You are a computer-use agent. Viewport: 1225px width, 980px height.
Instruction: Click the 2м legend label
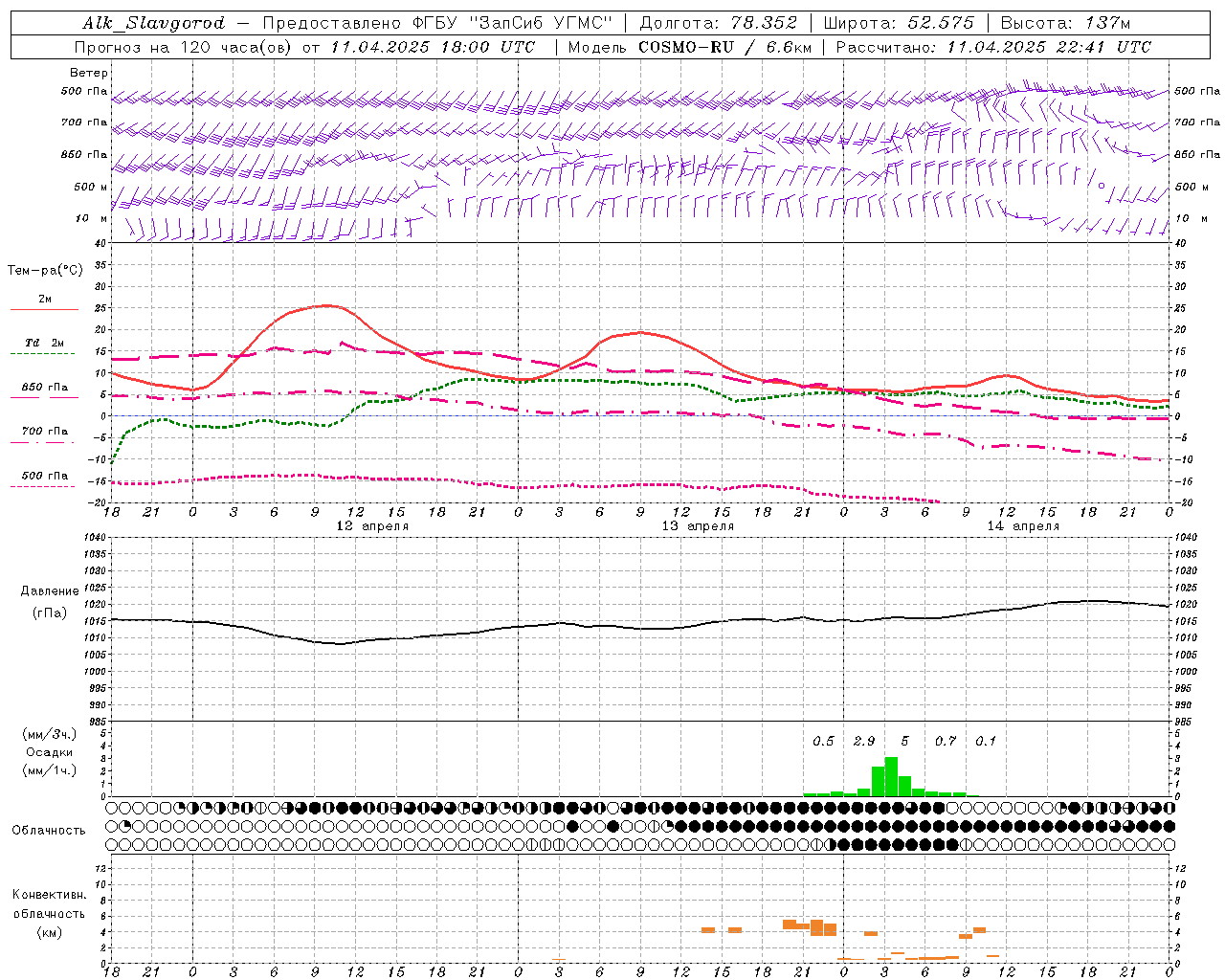pyautogui.click(x=45, y=300)
